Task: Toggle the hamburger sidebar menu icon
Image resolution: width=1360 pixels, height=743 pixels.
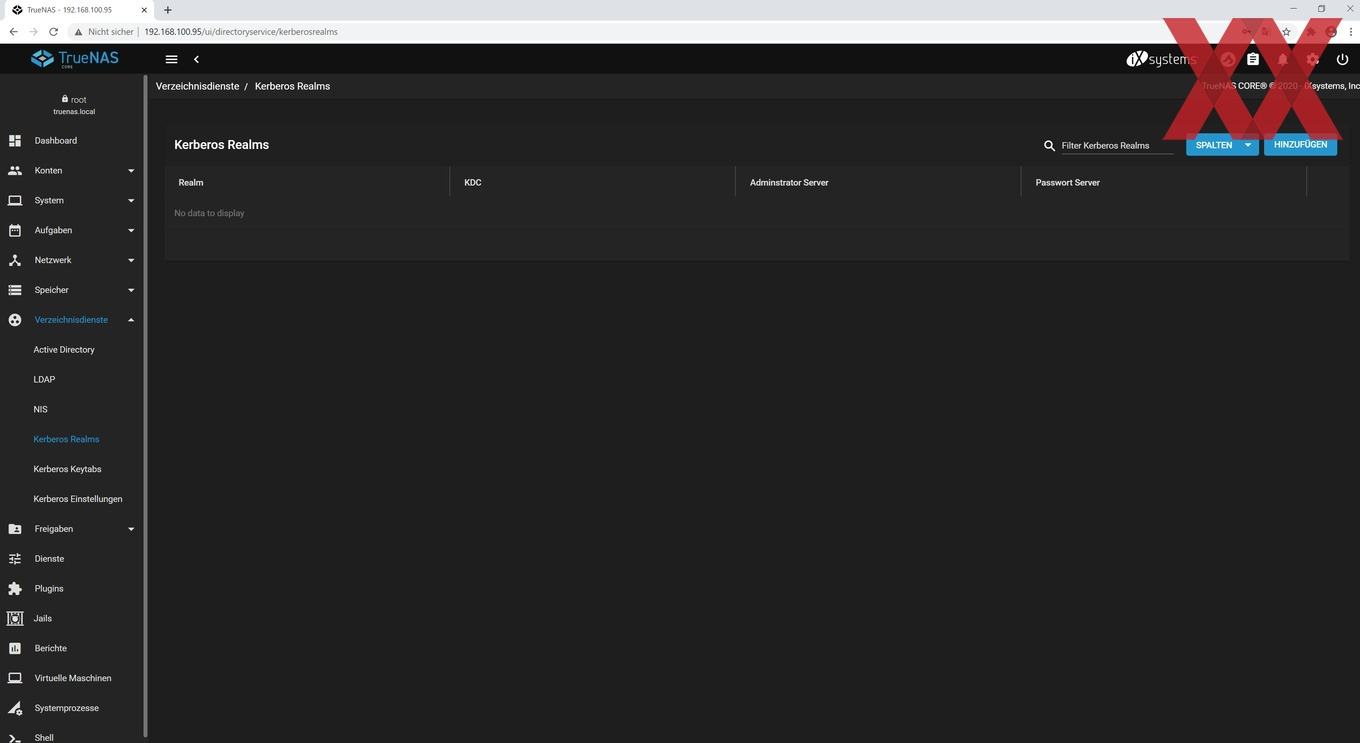Action: (x=171, y=60)
